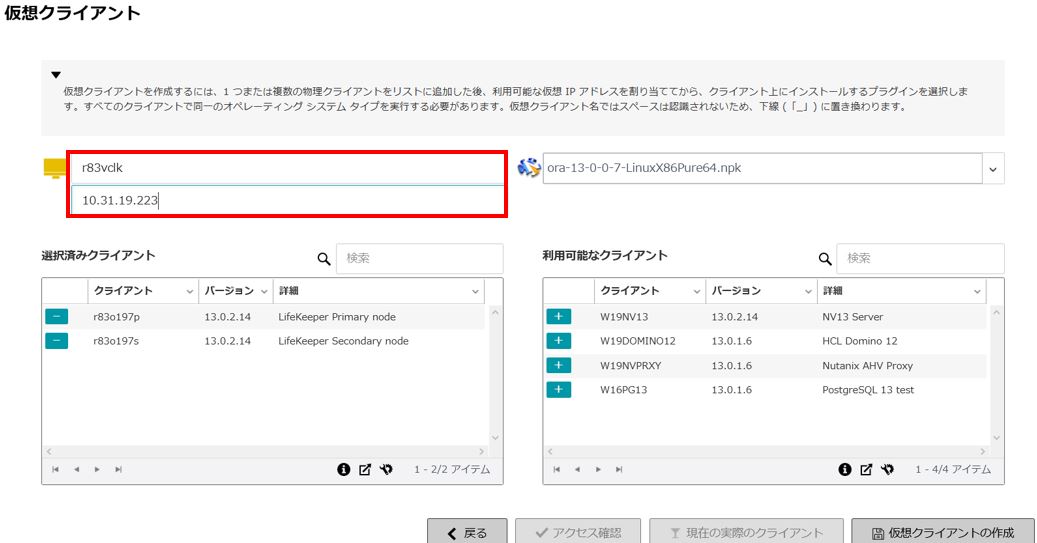
Task: Open the plugin package dropdown arrow
Action: [993, 169]
